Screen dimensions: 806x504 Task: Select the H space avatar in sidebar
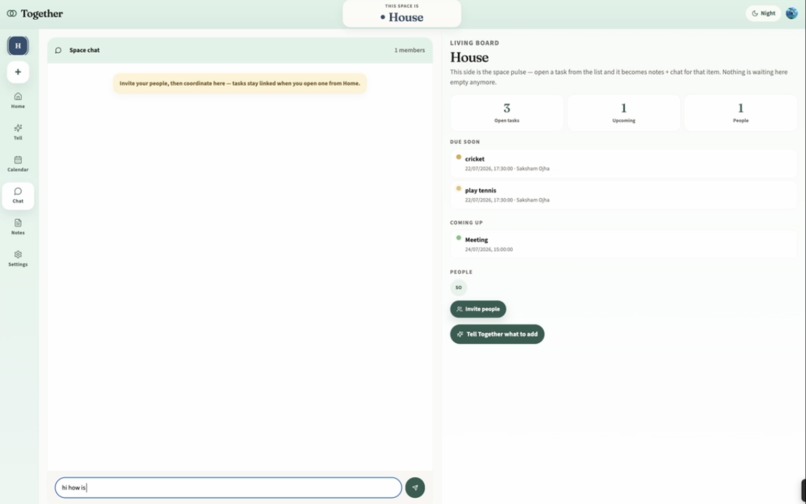[18, 46]
